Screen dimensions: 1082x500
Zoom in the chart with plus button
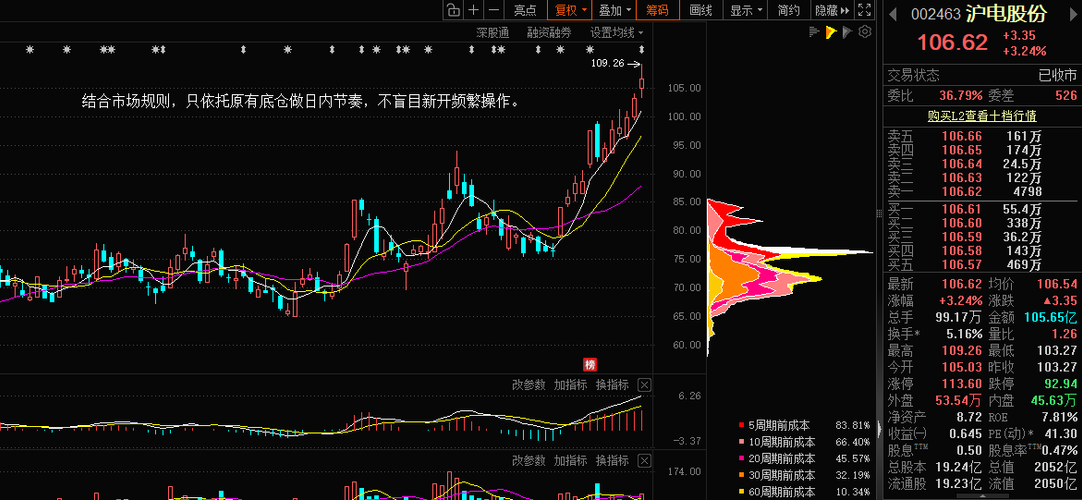tap(473, 10)
